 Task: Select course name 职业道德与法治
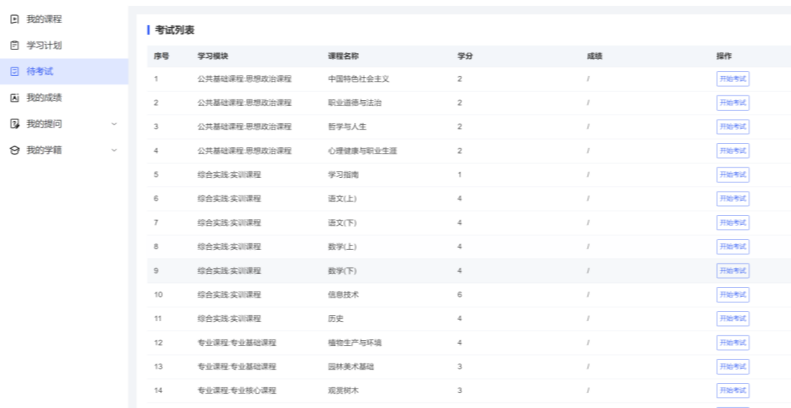point(355,103)
